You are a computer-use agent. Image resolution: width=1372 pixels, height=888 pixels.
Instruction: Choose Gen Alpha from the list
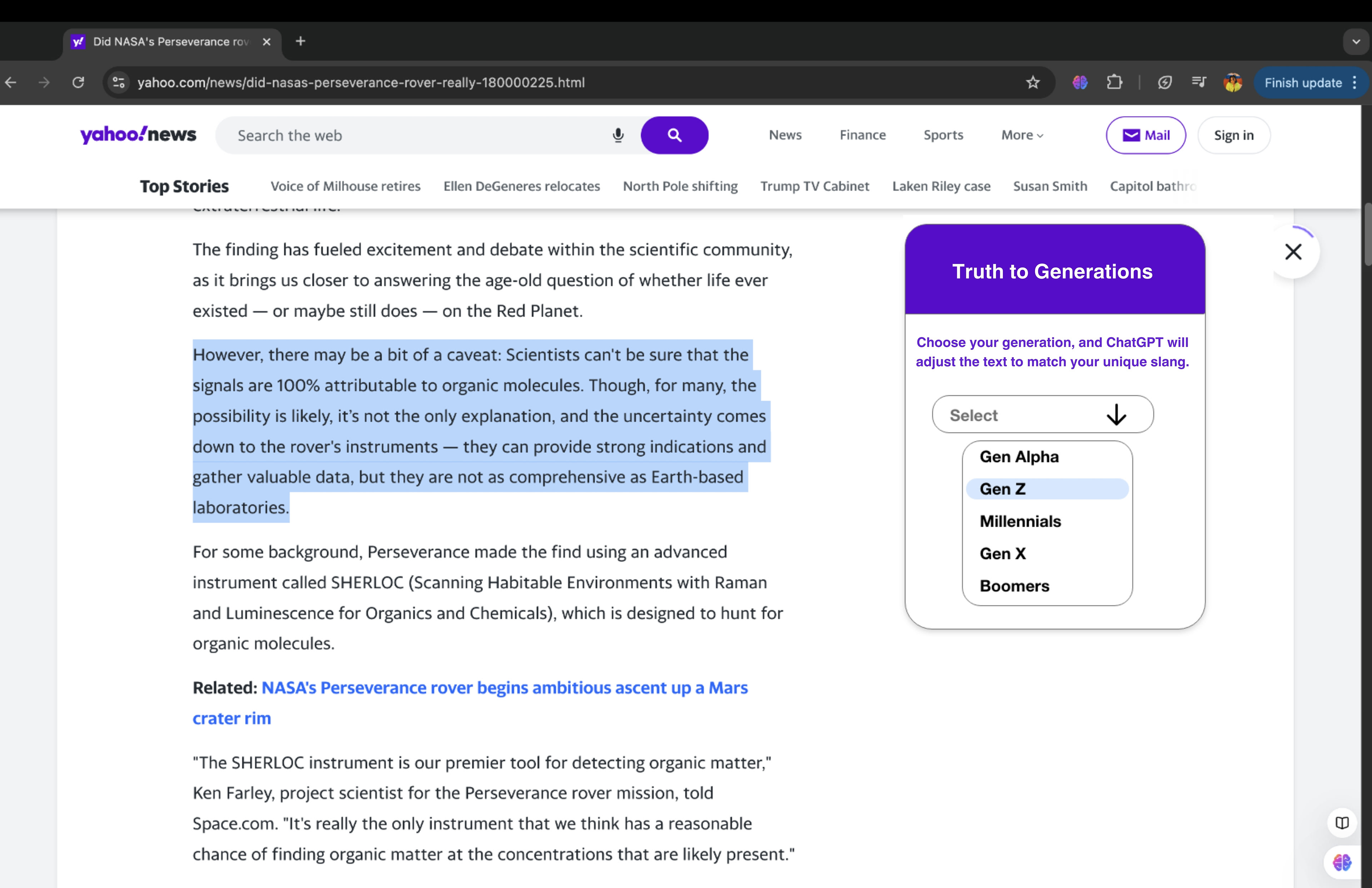(1047, 457)
